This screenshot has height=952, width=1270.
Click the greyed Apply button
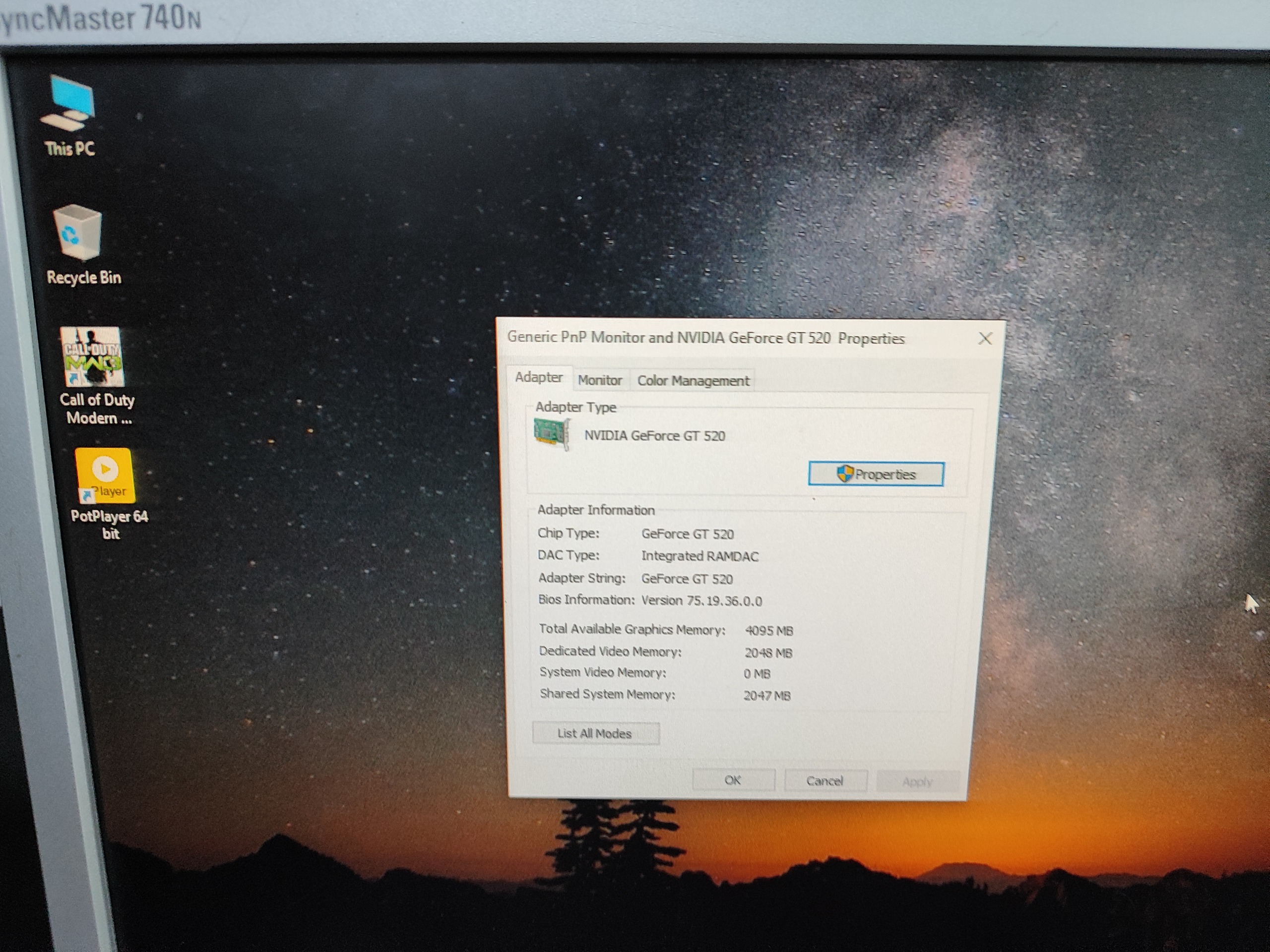pyautogui.click(x=917, y=781)
